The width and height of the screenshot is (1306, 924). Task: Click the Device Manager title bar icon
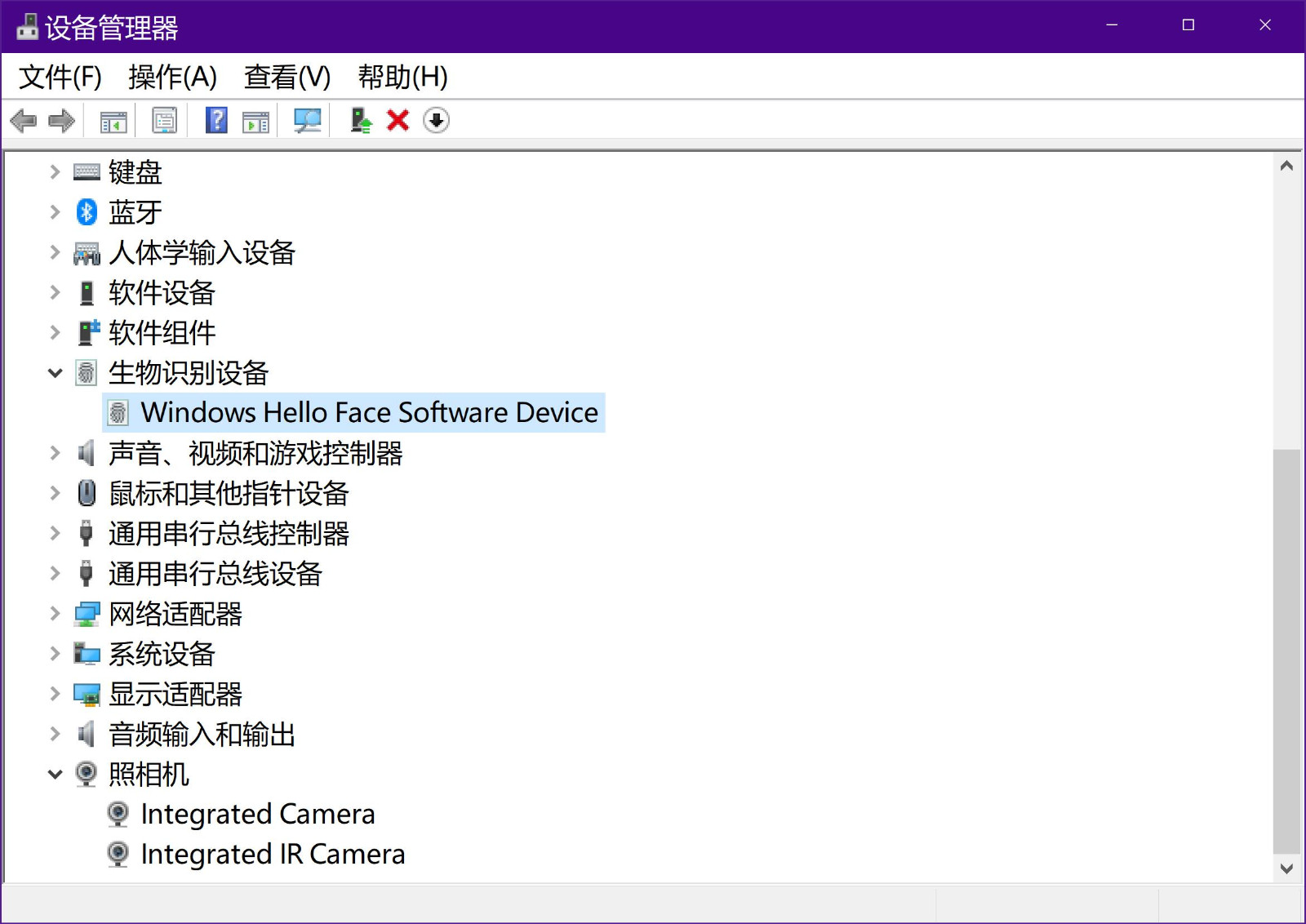27,26
